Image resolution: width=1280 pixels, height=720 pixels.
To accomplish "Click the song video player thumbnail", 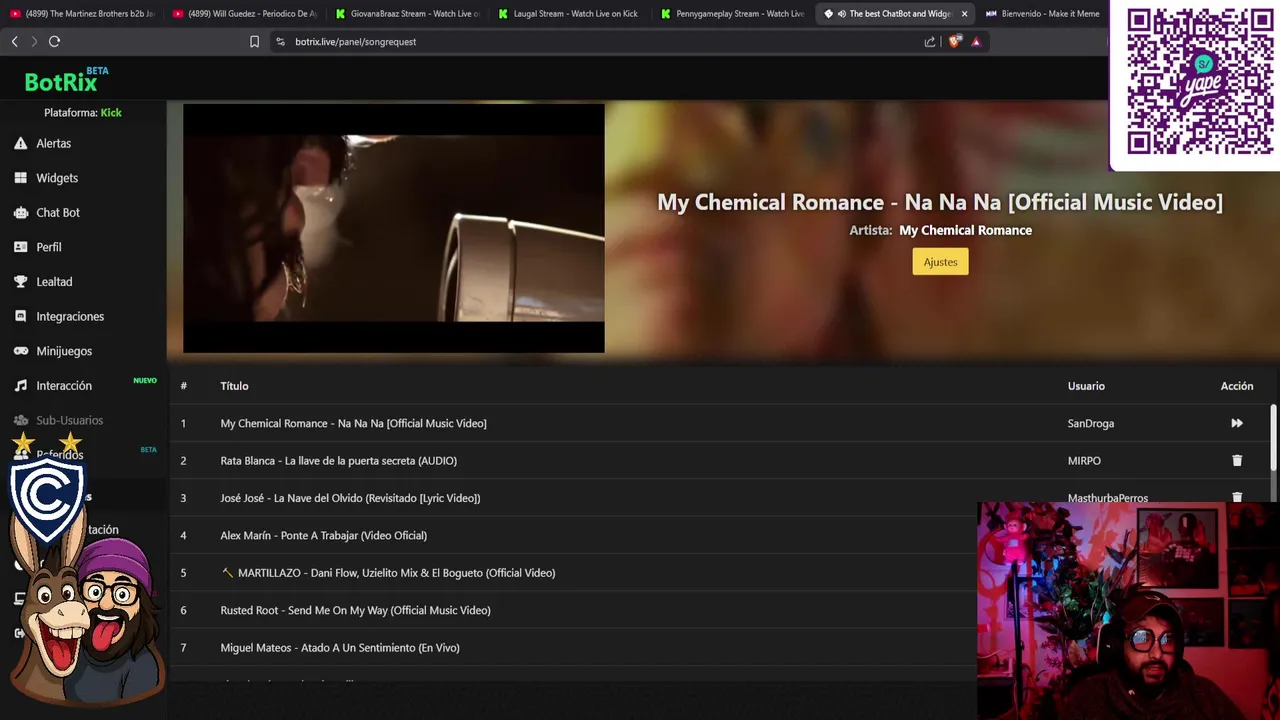I will pyautogui.click(x=393, y=228).
